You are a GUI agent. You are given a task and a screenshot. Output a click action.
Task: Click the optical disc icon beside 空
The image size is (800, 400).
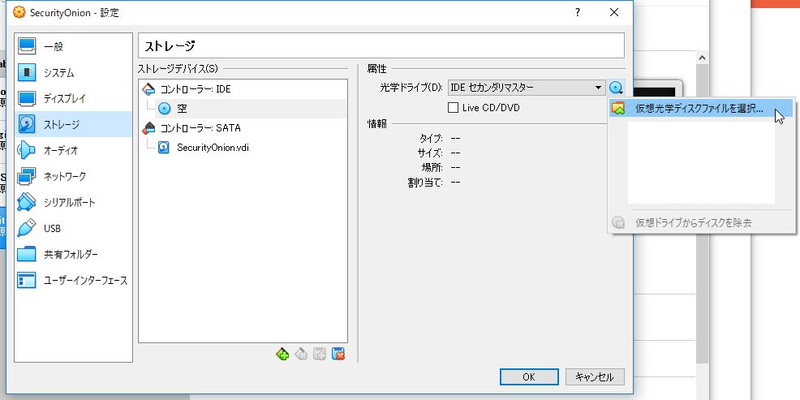(x=164, y=108)
